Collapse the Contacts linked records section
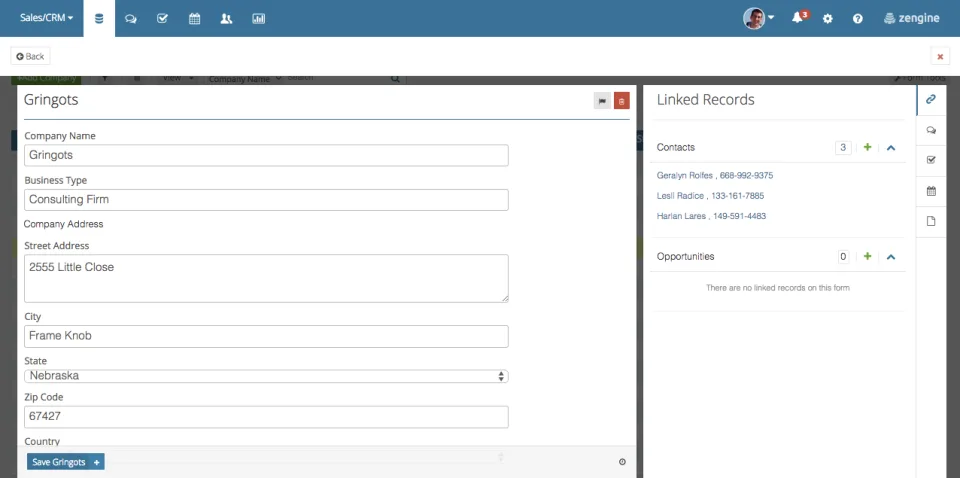This screenshot has width=960, height=478. click(891, 148)
